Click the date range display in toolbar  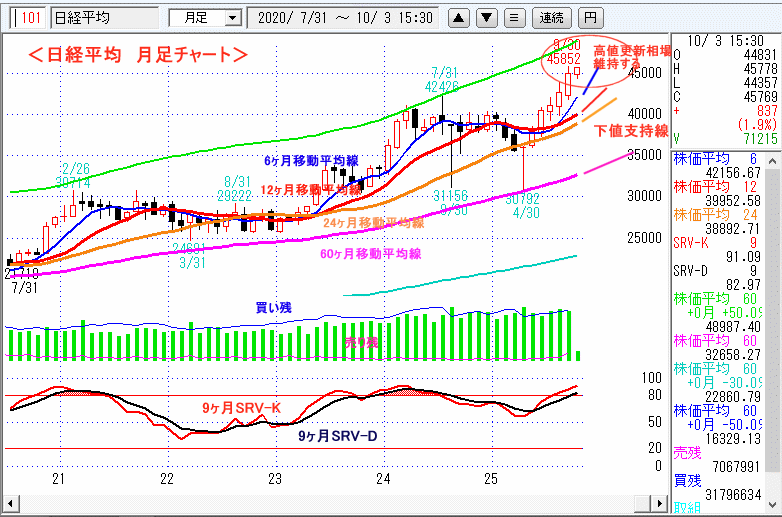click(344, 17)
